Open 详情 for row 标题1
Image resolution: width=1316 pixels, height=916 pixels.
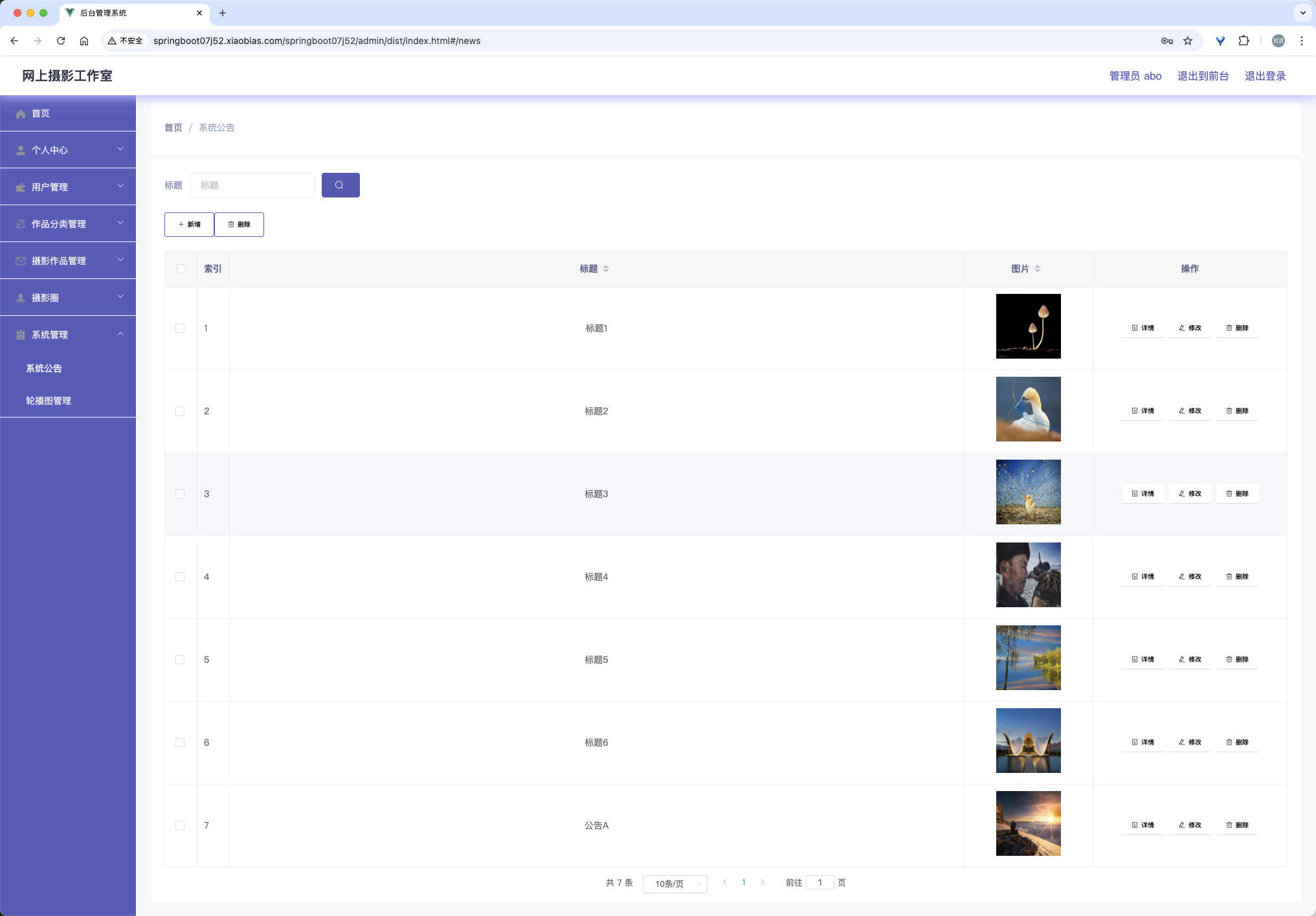[x=1143, y=328]
